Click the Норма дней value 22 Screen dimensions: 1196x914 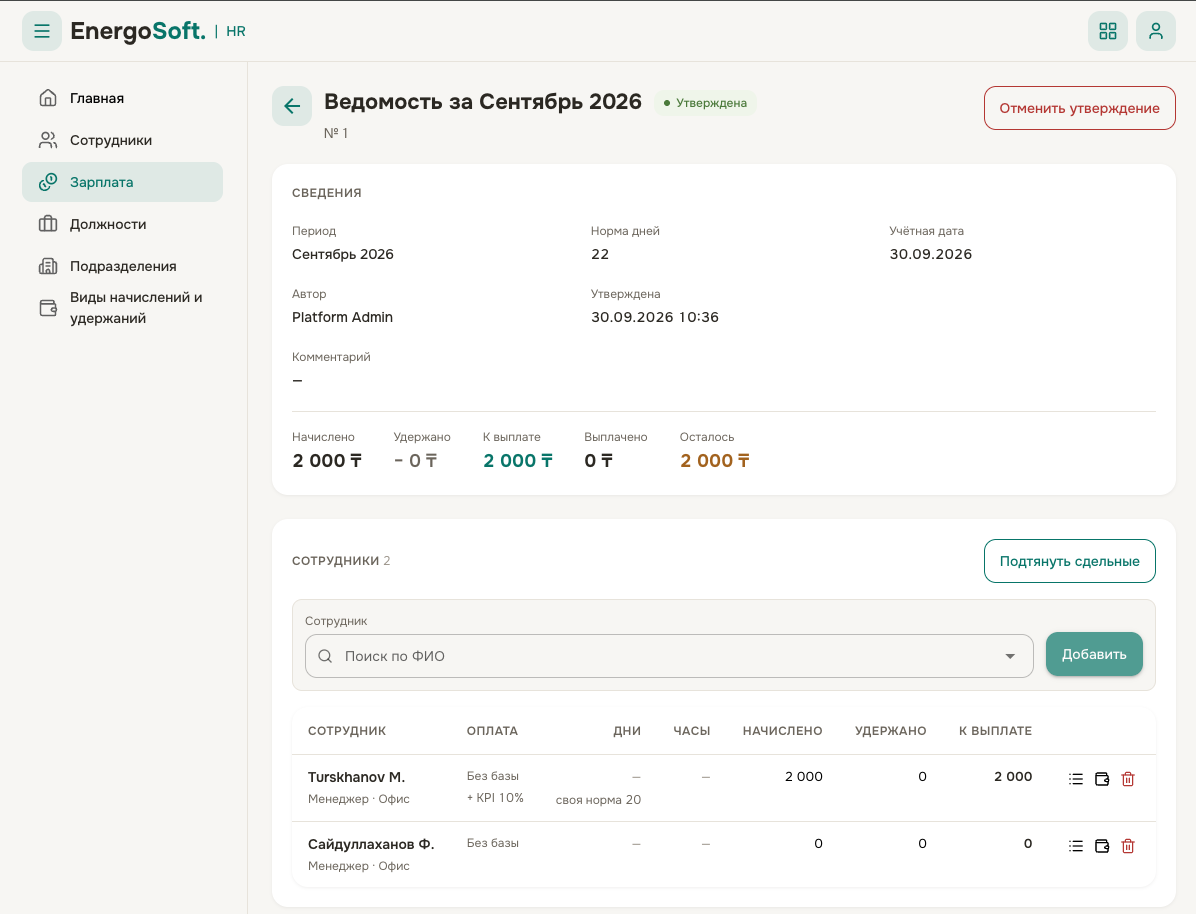coord(600,254)
